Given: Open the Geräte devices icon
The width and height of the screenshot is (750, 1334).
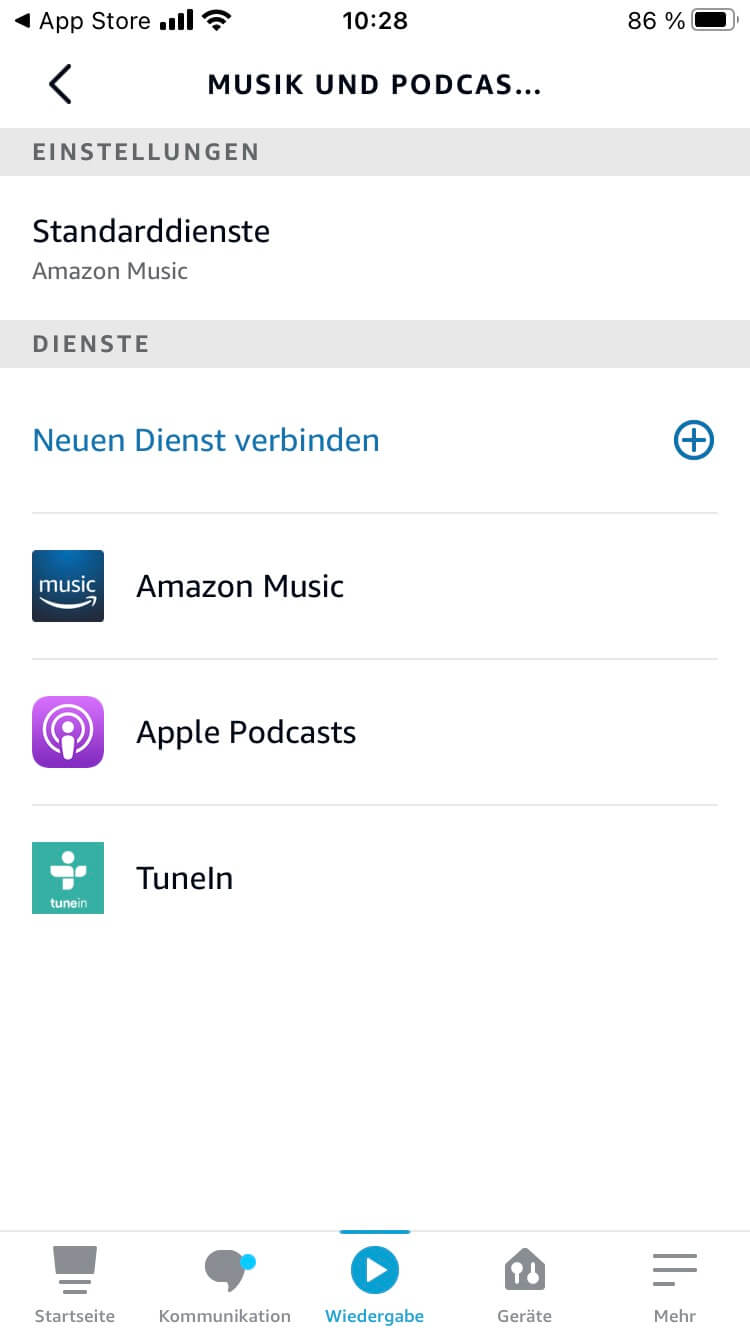Looking at the screenshot, I should point(524,1271).
